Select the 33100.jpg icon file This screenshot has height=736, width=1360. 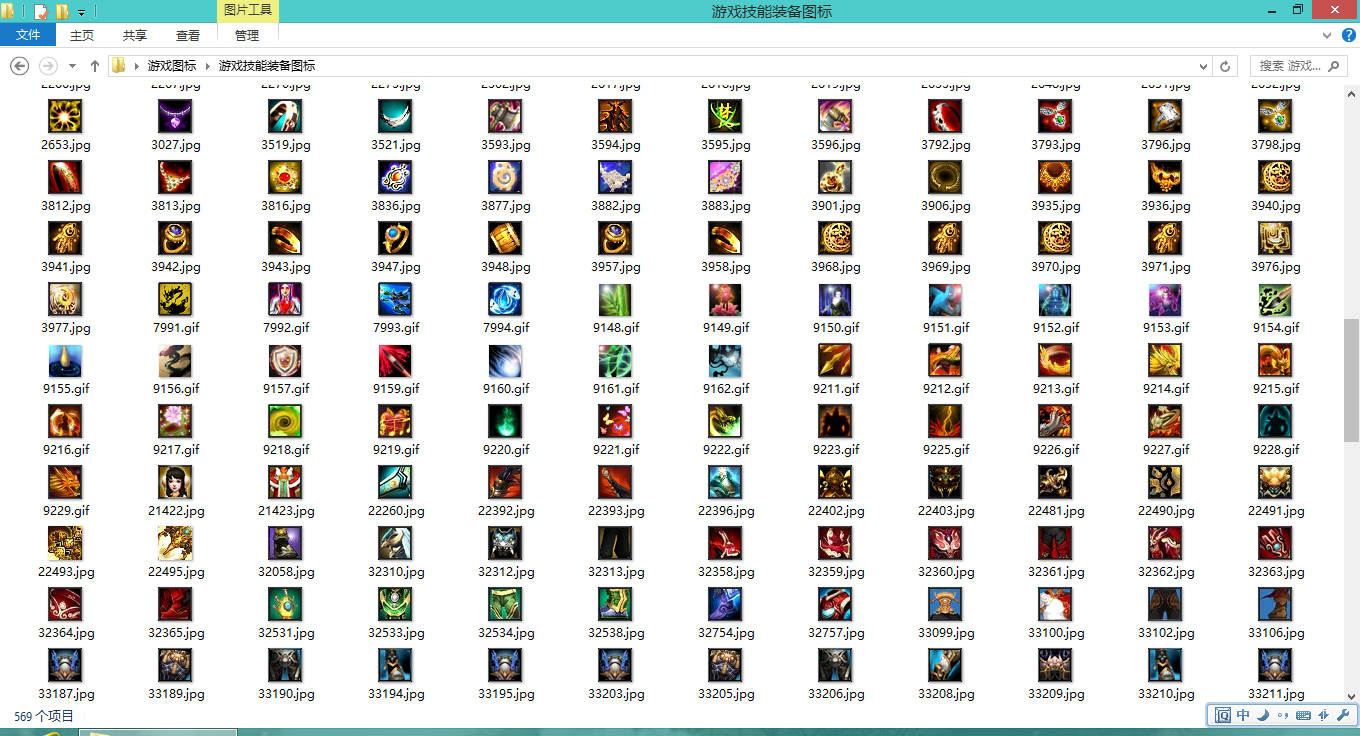click(1055, 605)
